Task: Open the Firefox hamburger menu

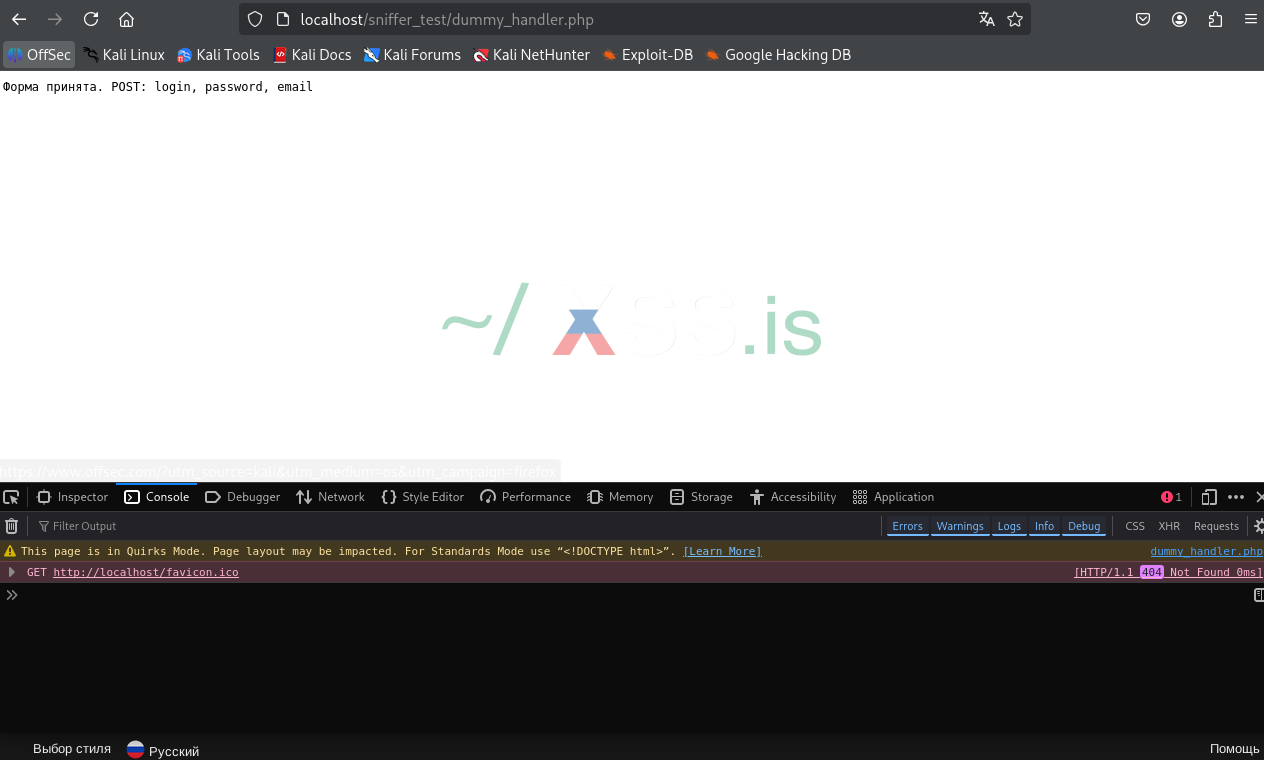Action: (x=1250, y=19)
